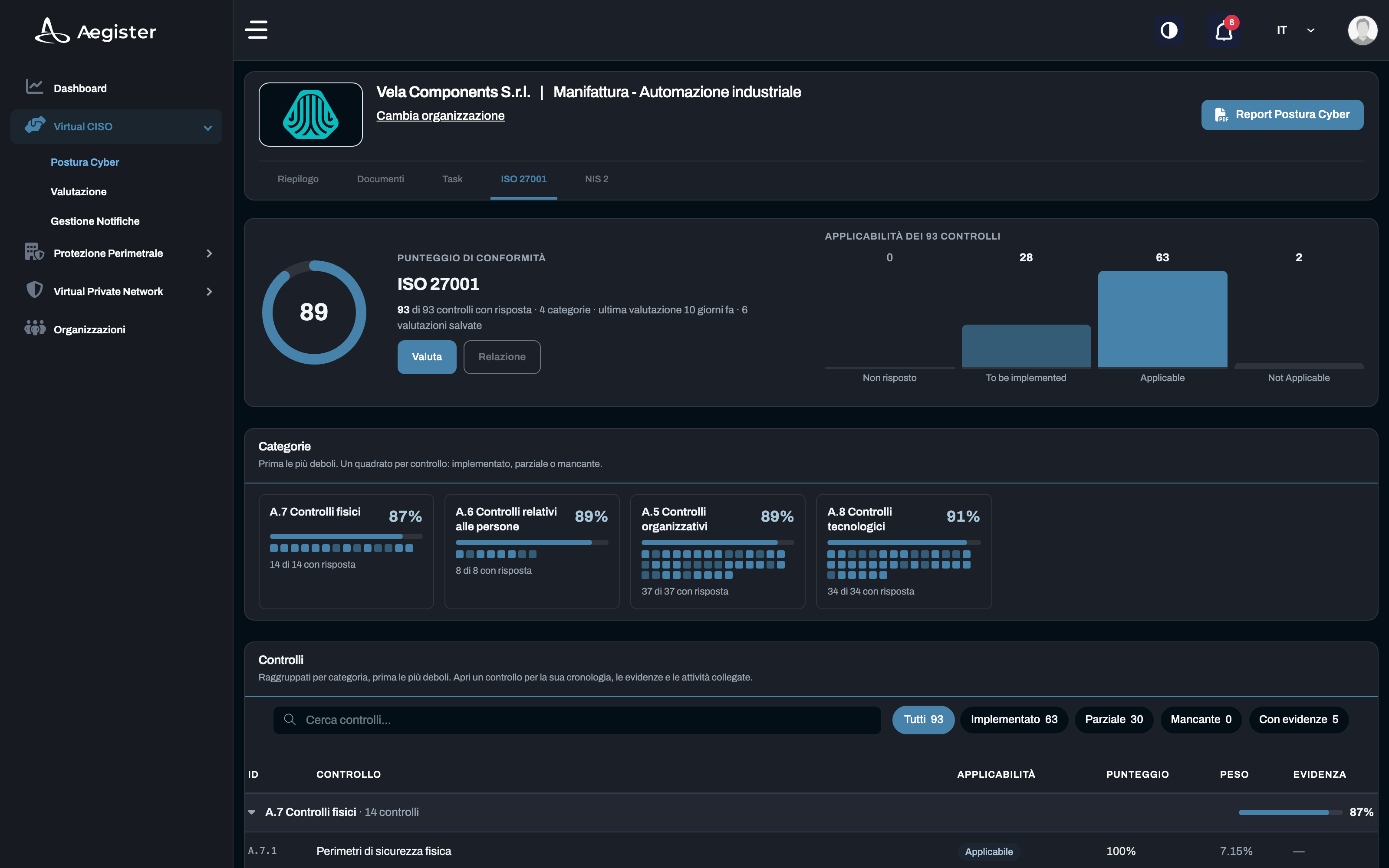Open the A.5 Controlli organizzativi card
1389x868 pixels.
tap(718, 551)
